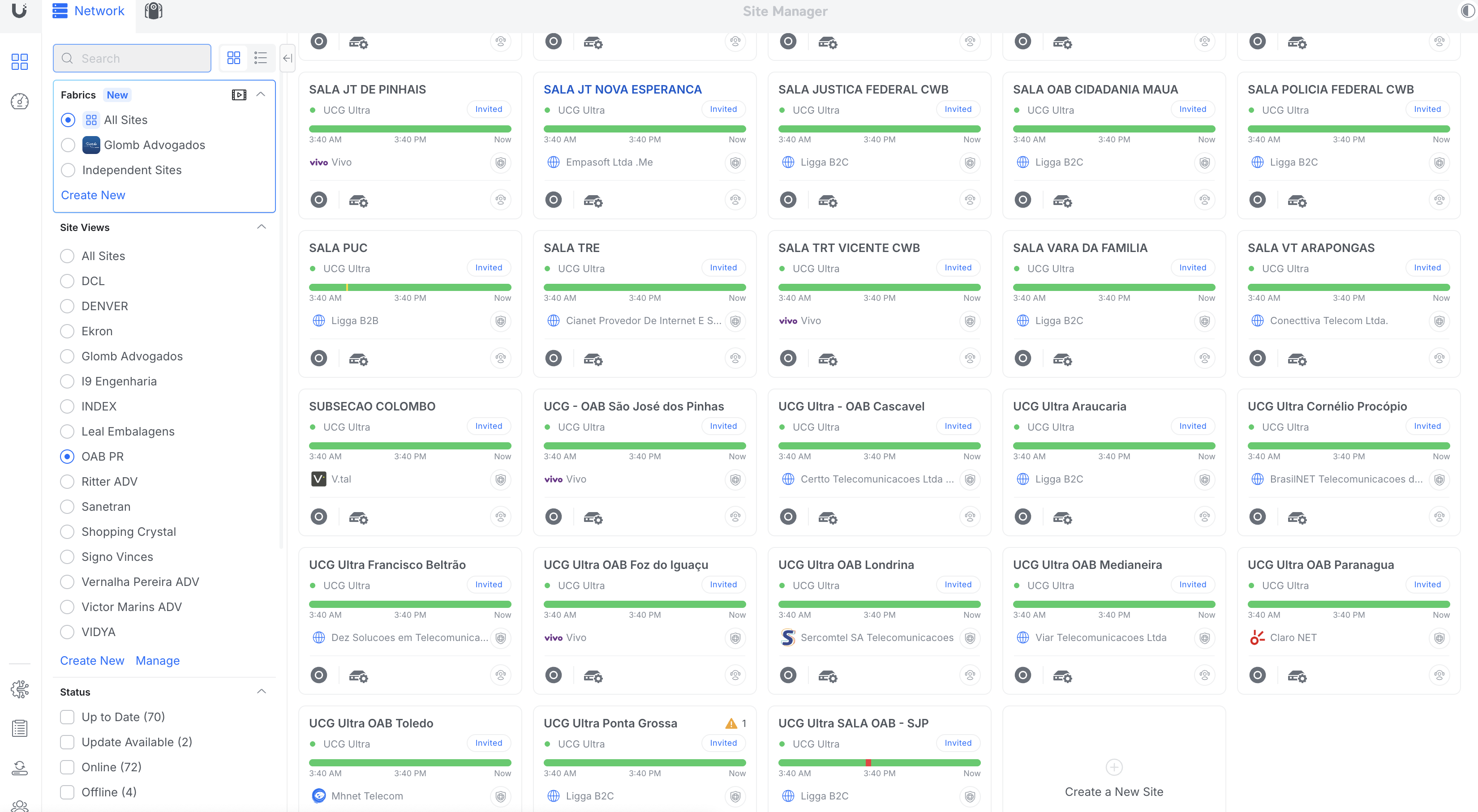Check the Update Available (2) filter
1478x812 pixels.
tap(68, 742)
